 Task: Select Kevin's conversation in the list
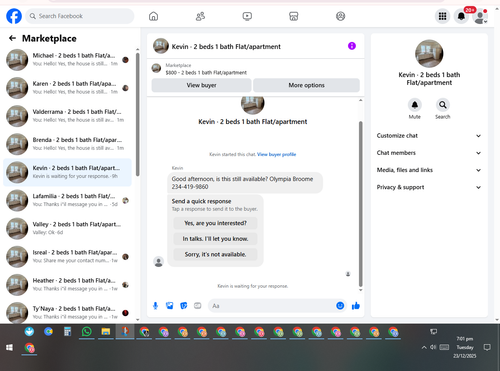click(67, 172)
